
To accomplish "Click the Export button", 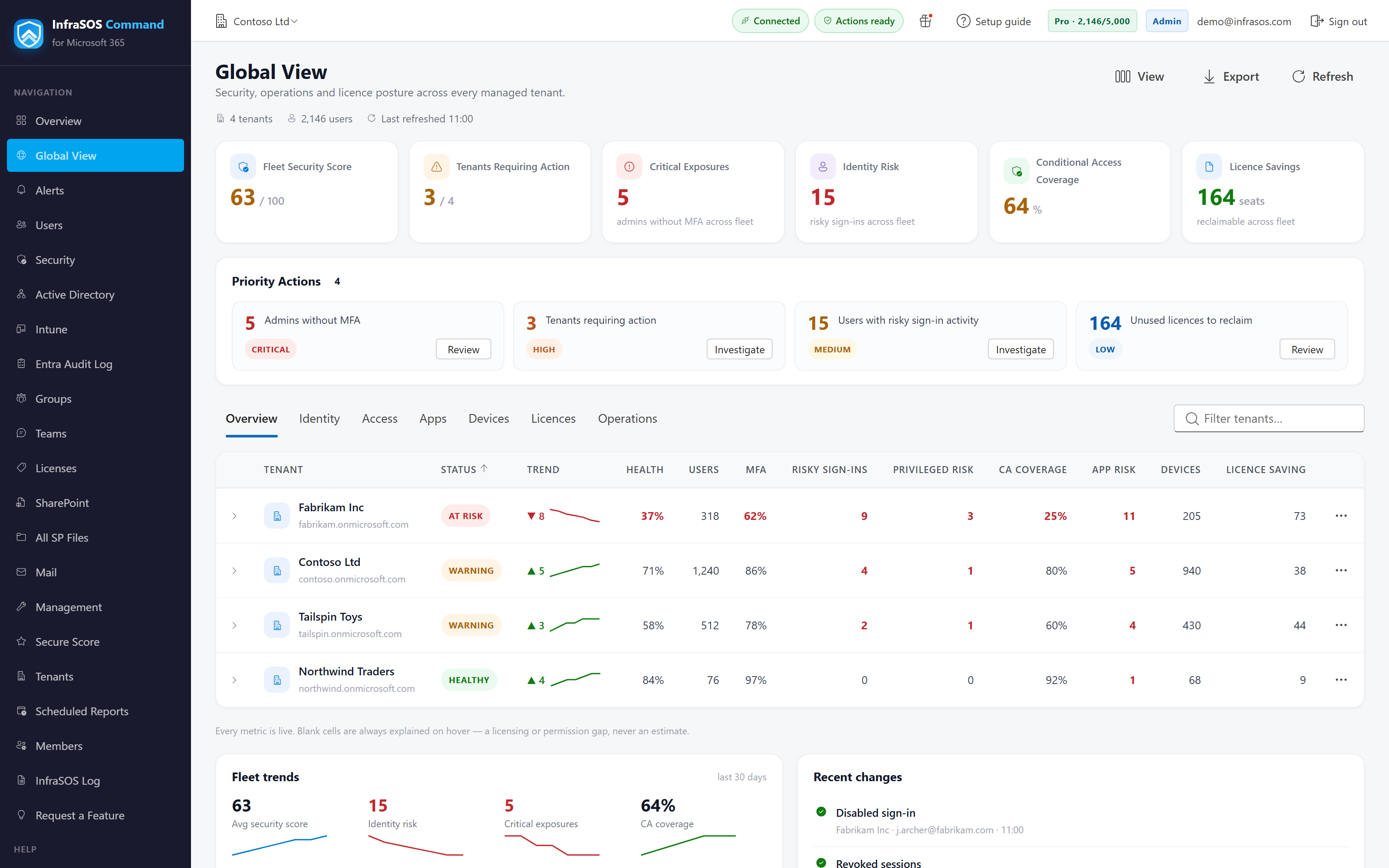I will [x=1231, y=76].
